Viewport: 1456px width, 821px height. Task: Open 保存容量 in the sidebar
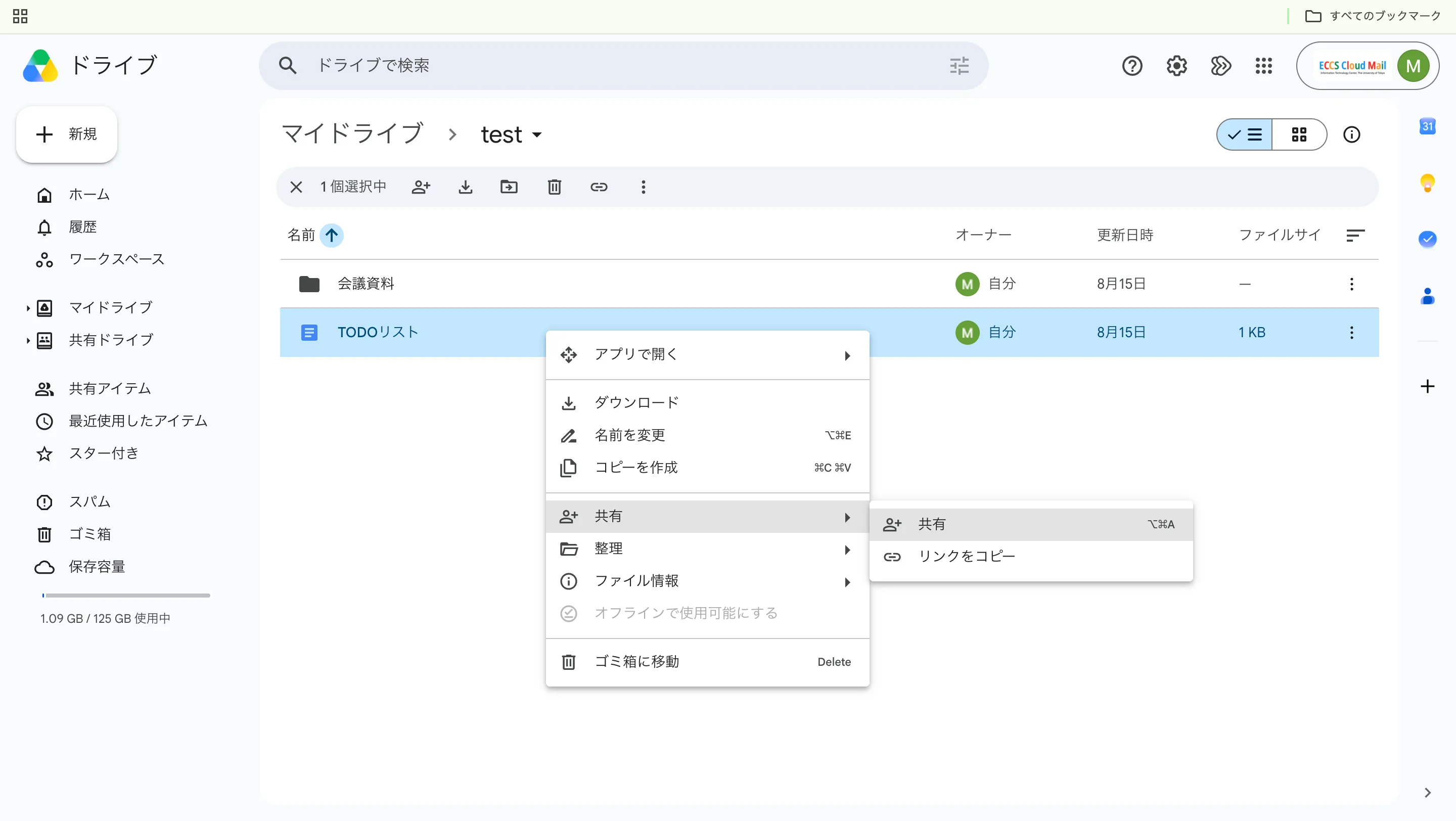pos(97,567)
